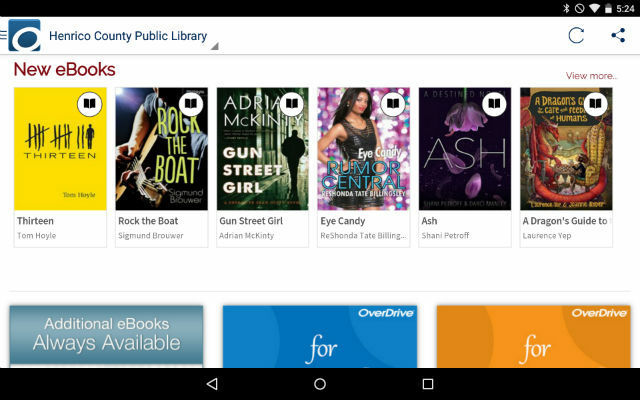The width and height of the screenshot is (640, 400).
Task: Expand the library selector dropdown triangle
Action: coord(215,46)
